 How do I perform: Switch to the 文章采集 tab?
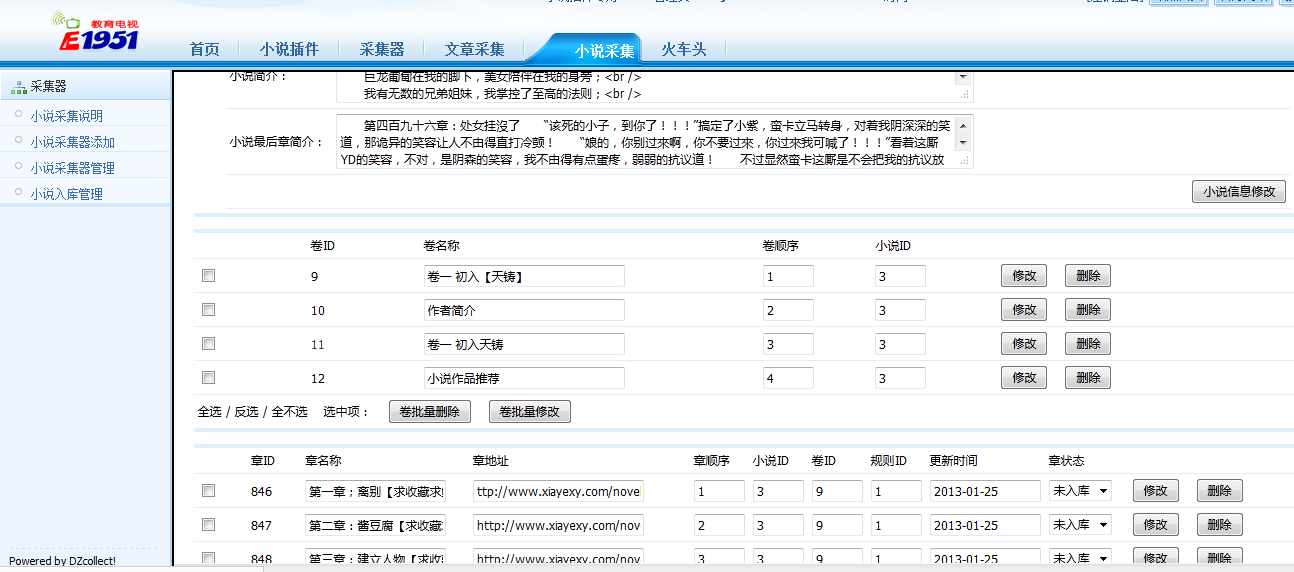tap(474, 49)
